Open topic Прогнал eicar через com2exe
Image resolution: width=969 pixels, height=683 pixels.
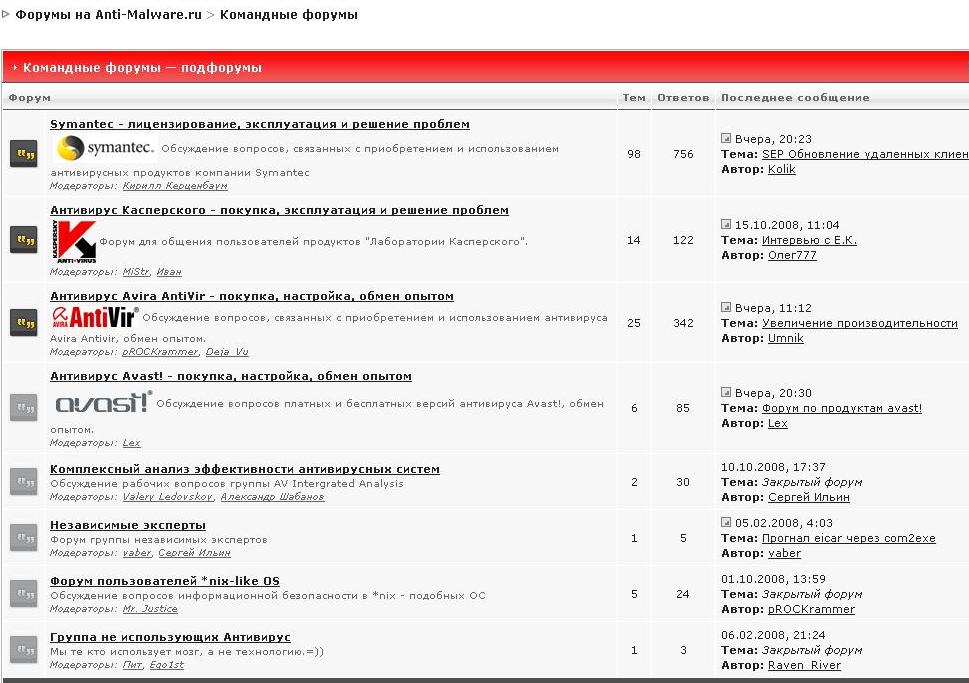848,538
